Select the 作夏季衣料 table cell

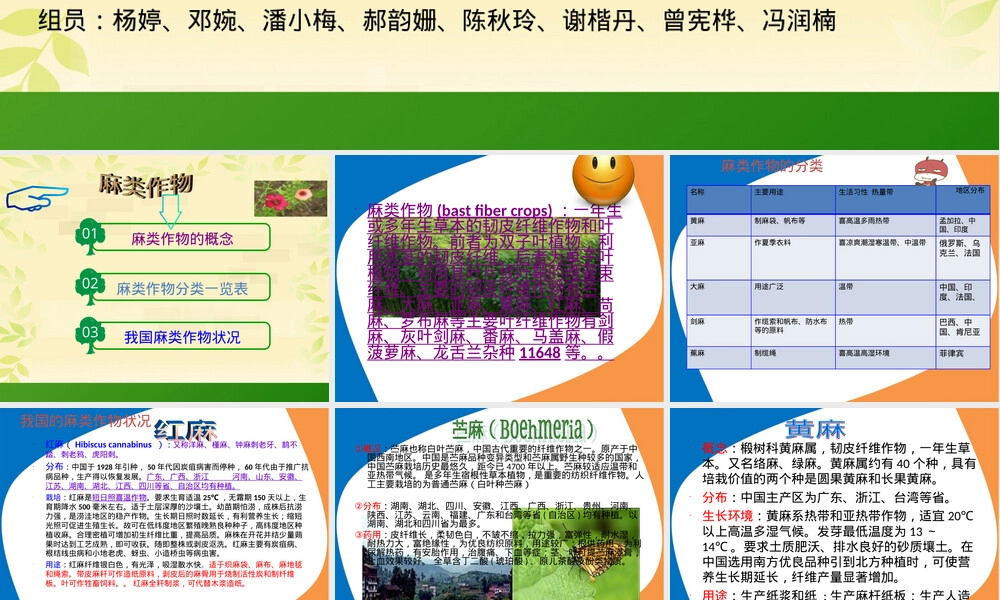(x=793, y=258)
